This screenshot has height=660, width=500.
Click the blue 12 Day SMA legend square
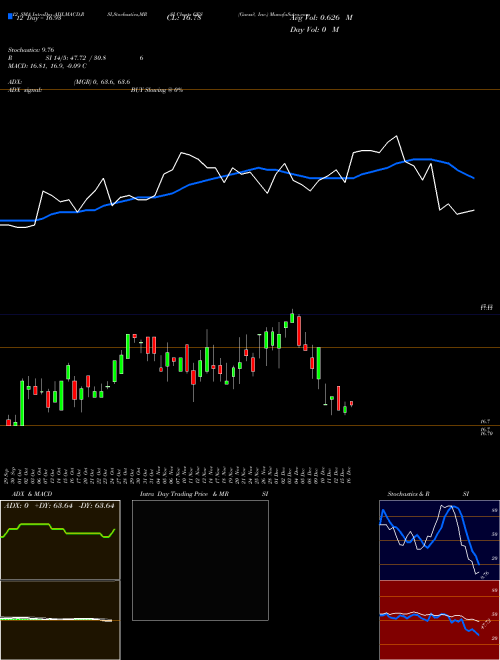point(10,16)
